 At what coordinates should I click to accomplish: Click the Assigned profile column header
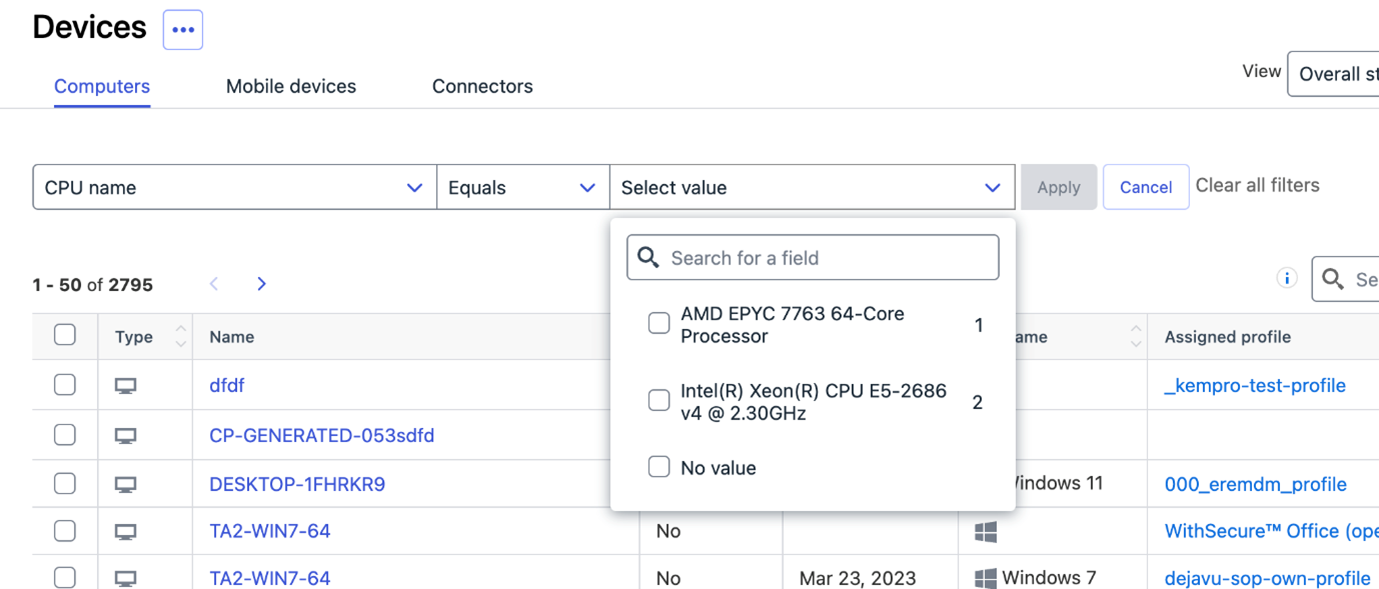click(1228, 337)
